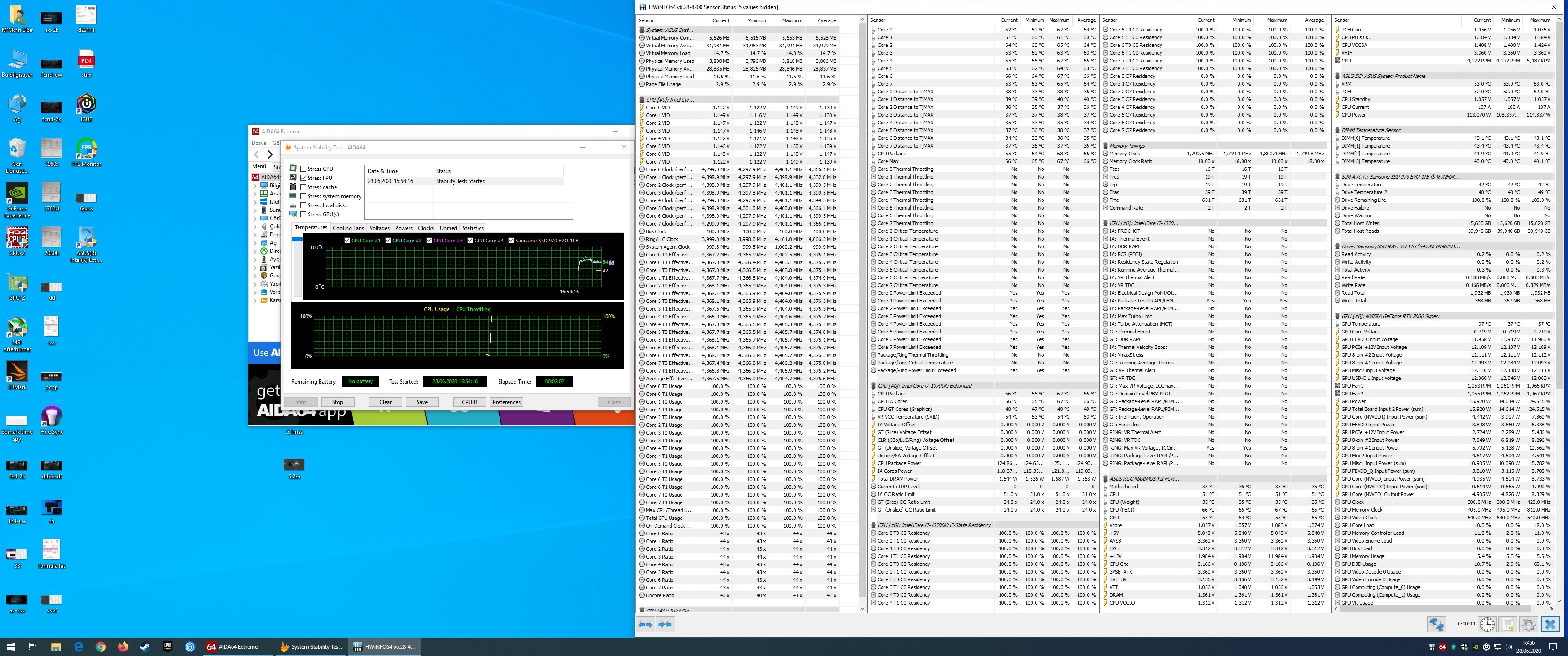Open Firefox from the taskbar

pos(123,647)
